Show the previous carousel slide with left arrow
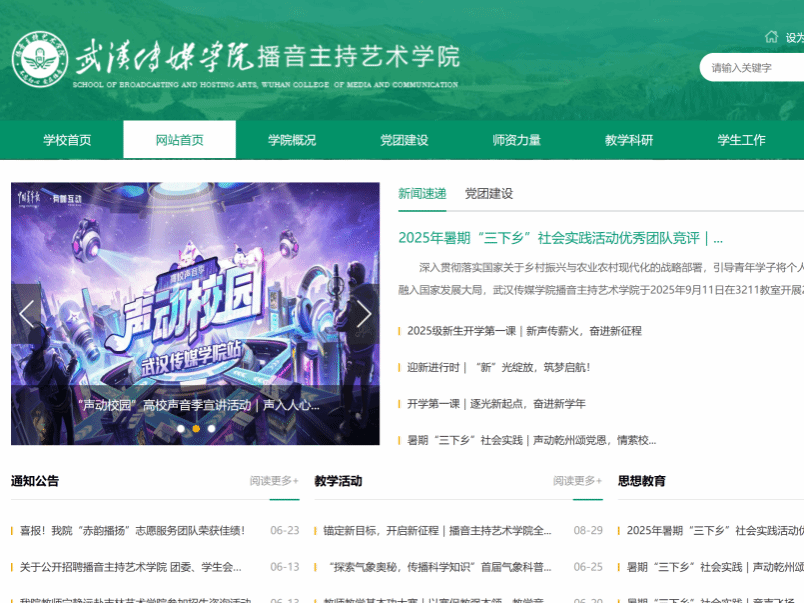 click(x=27, y=314)
